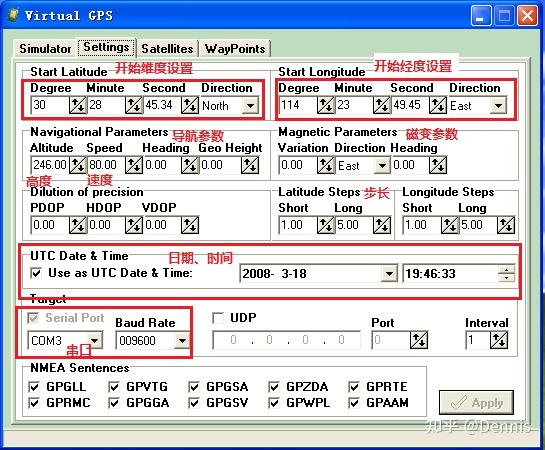This screenshot has width=545, height=450.
Task: Click the Latitude Degree spinner icon
Action: [78, 105]
